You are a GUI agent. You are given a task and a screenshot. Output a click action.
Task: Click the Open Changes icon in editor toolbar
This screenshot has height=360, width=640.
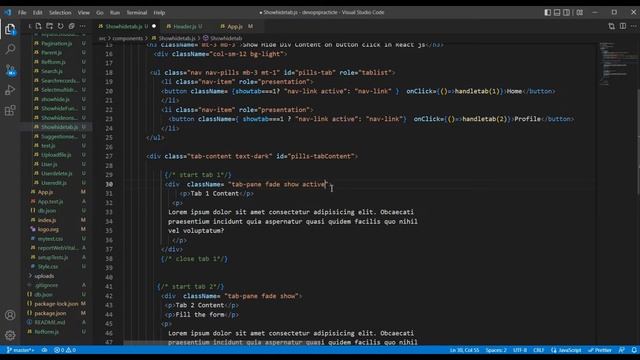click(x=611, y=26)
